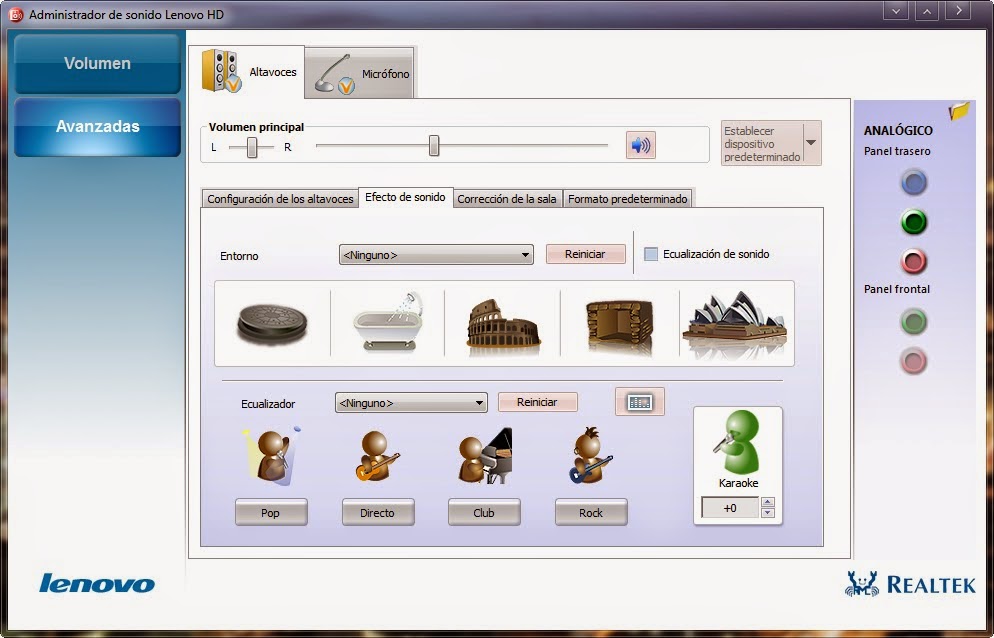Image resolution: width=994 pixels, height=638 pixels.
Task: Click the L/R balance slider handle
Action: (x=252, y=147)
